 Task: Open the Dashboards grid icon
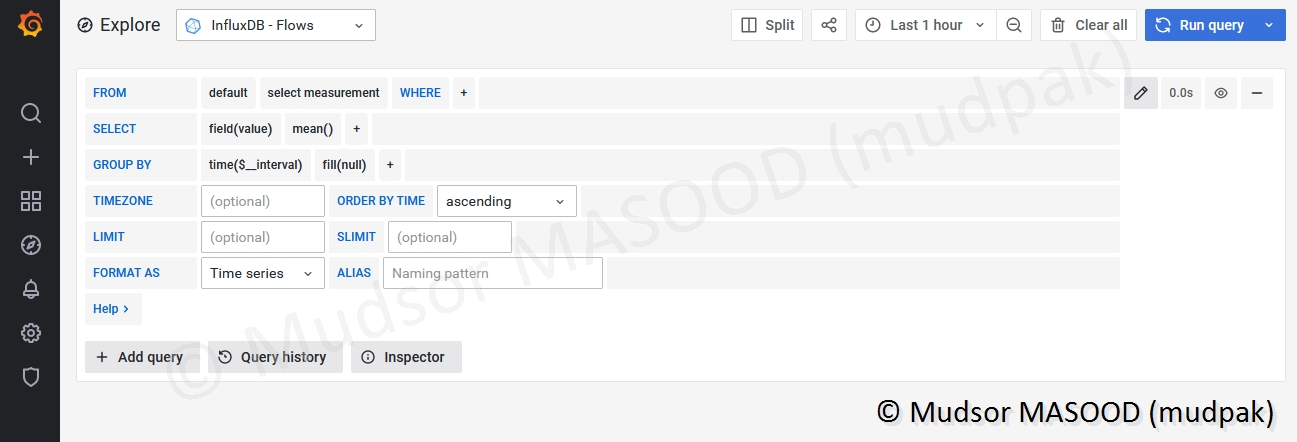click(30, 201)
